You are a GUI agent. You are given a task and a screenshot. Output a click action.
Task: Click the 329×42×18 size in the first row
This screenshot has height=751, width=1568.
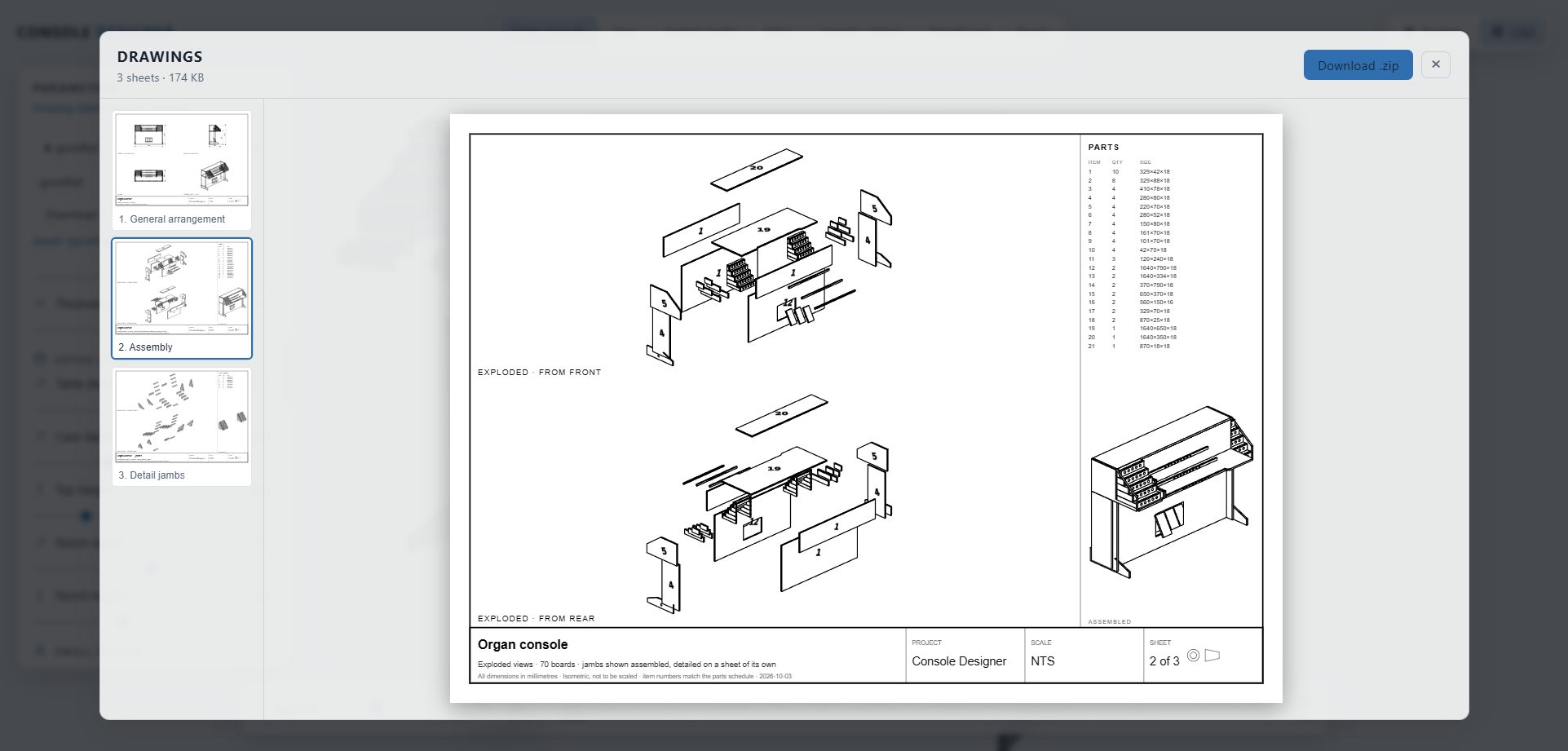point(1155,172)
